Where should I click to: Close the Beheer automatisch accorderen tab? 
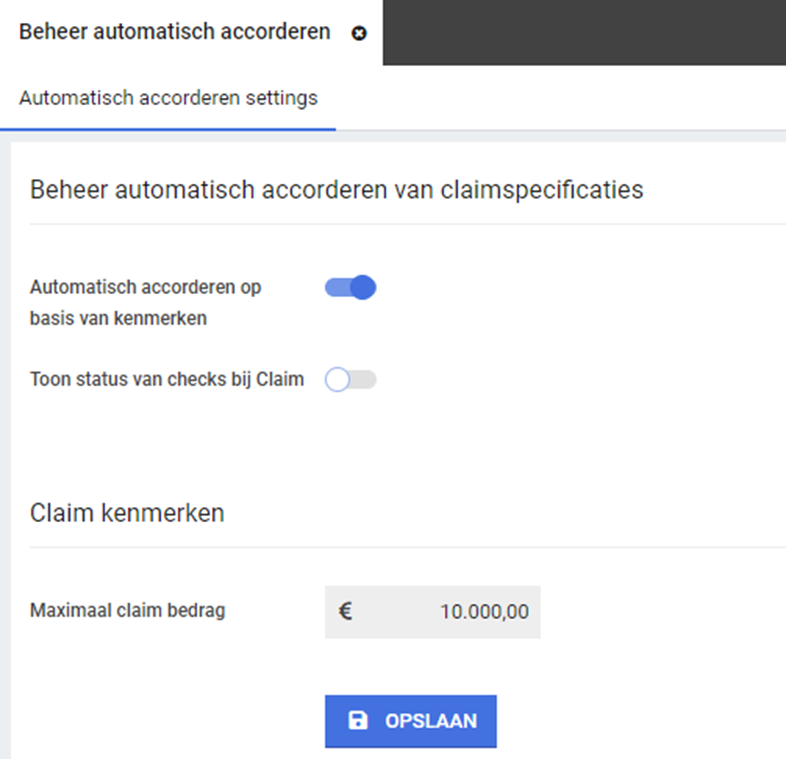click(x=359, y=33)
